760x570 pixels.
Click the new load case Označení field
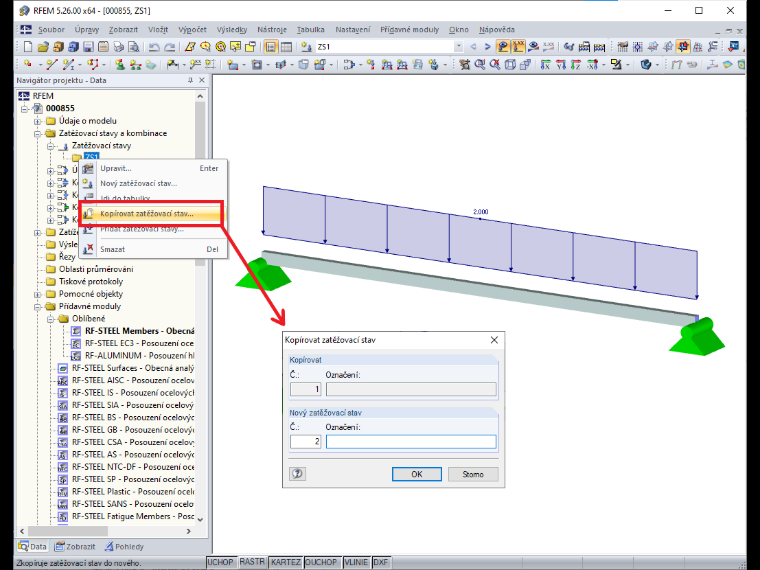pyautogui.click(x=411, y=442)
